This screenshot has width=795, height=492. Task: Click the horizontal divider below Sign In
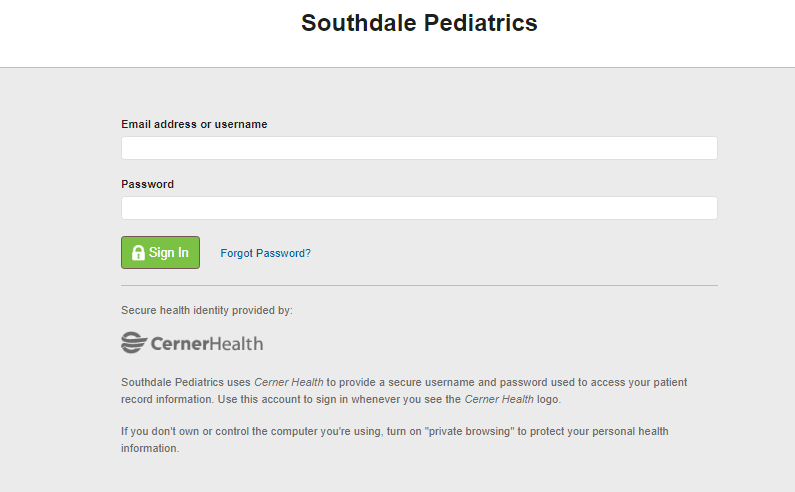tap(419, 286)
